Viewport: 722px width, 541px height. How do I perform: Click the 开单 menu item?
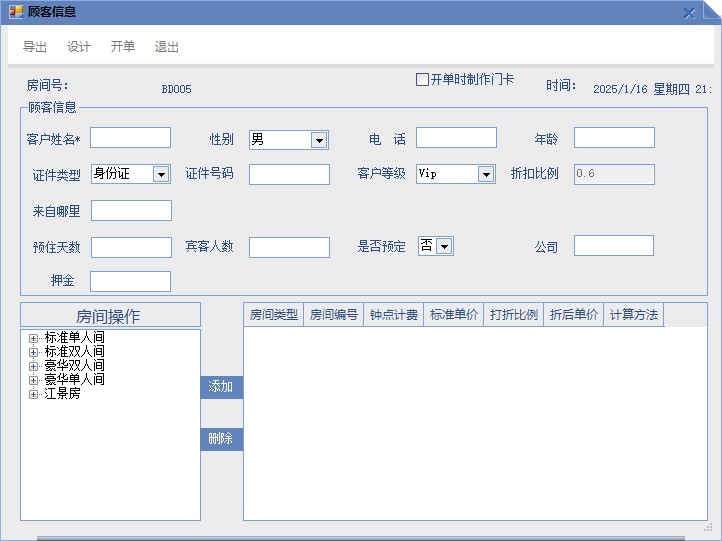click(x=122, y=47)
